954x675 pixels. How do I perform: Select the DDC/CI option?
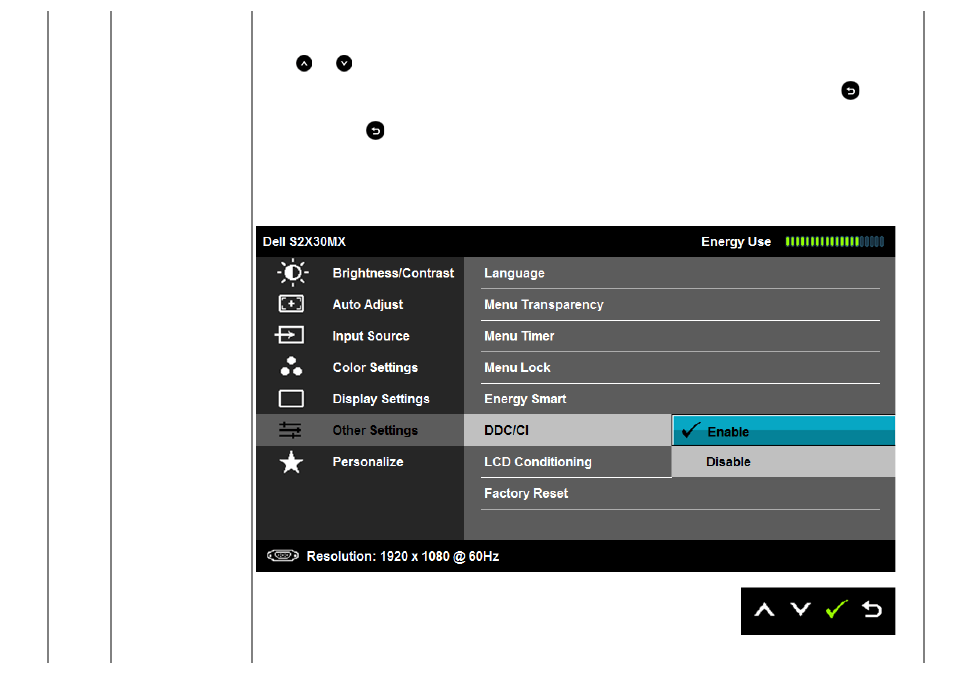click(568, 430)
